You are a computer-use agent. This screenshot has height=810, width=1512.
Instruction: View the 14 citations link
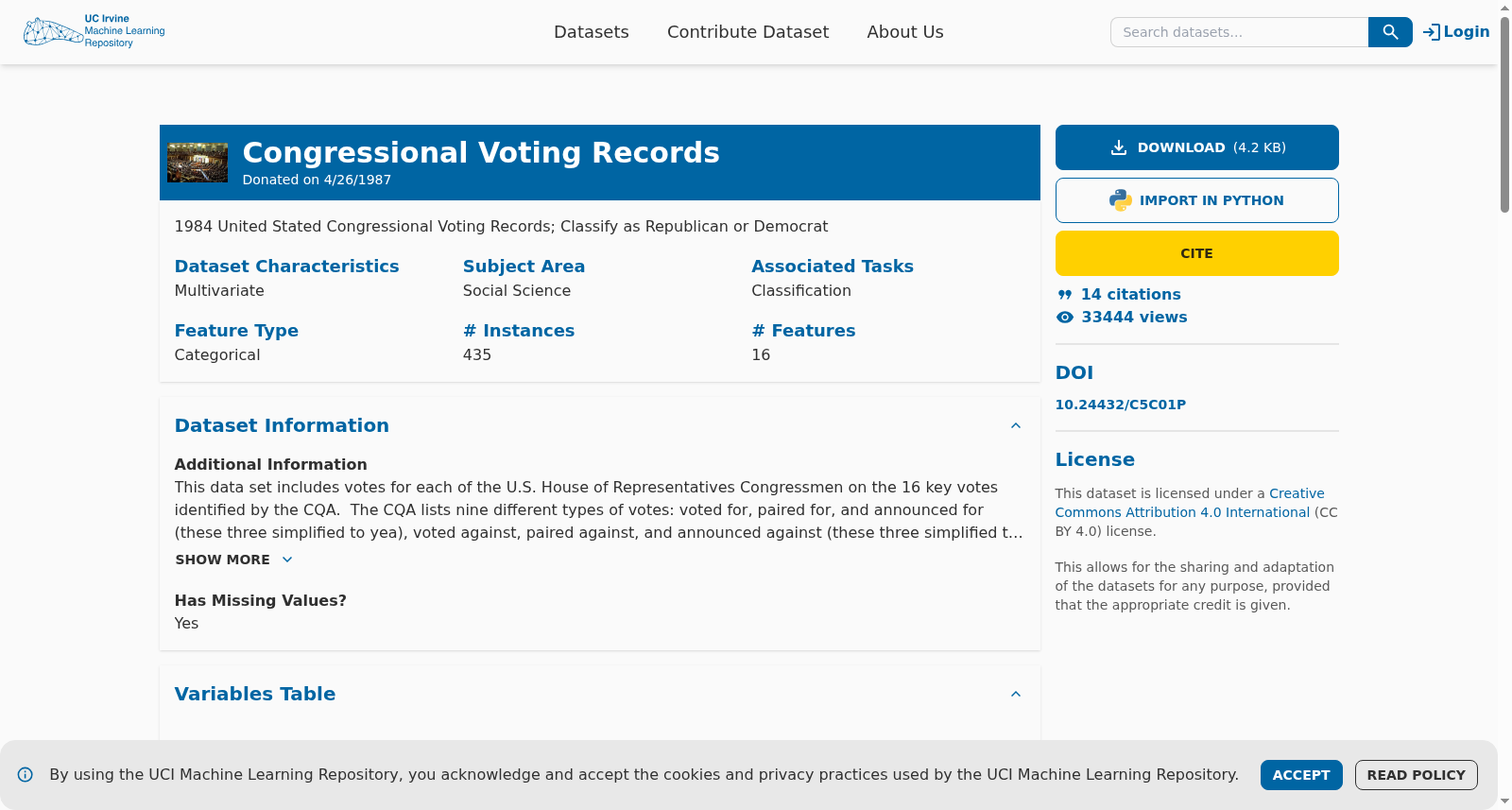(1131, 295)
